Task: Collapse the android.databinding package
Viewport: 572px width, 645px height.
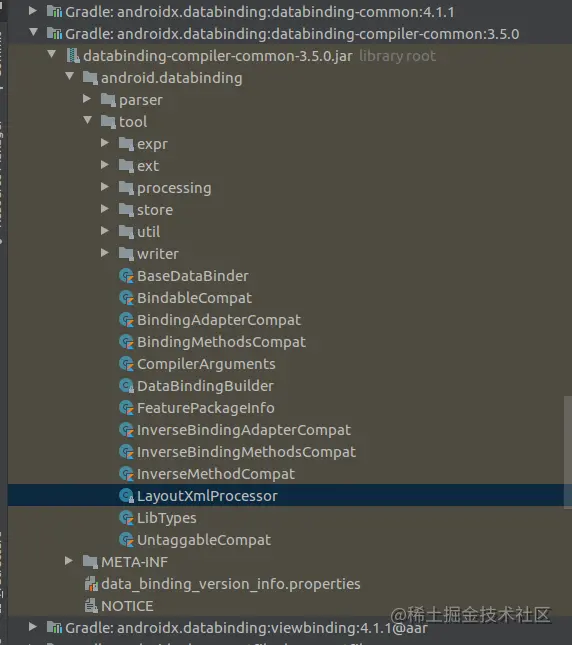Action: [69, 76]
